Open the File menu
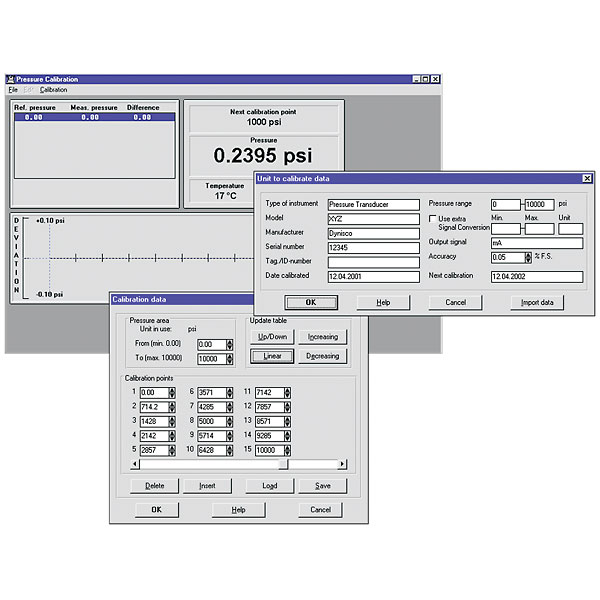This screenshot has height=600, width=600. [x=13, y=90]
